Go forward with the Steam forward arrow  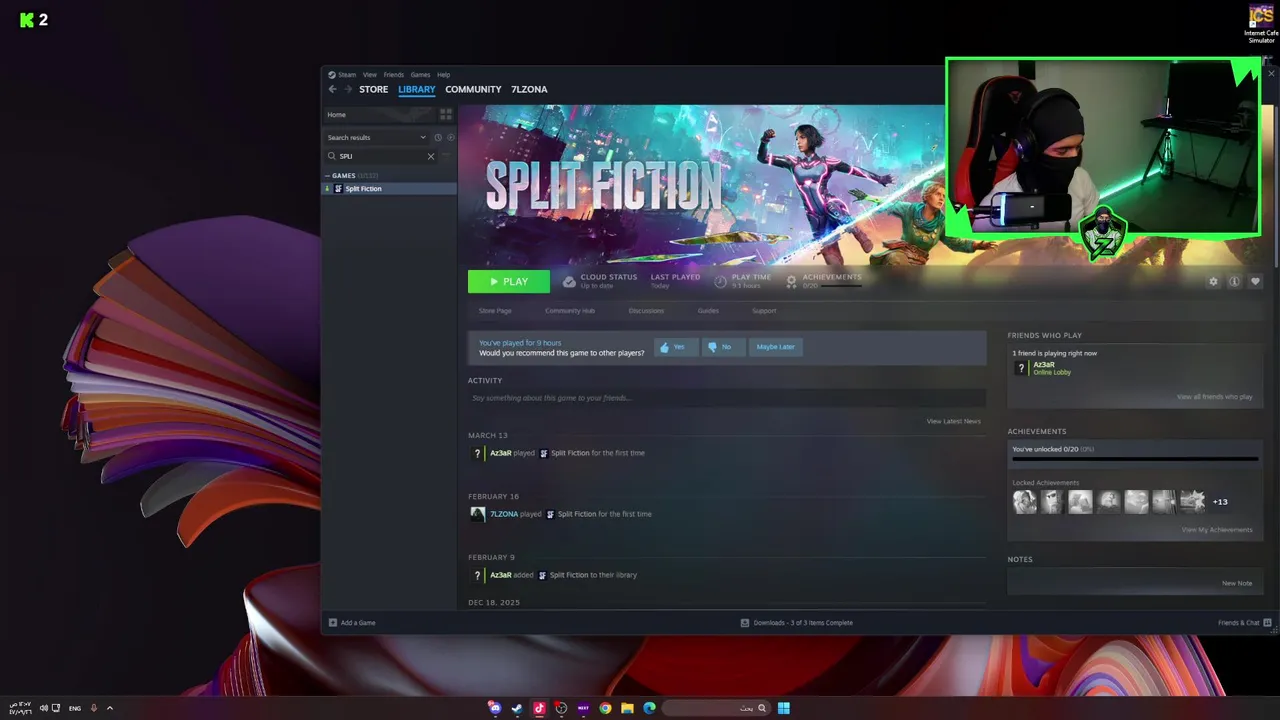[x=348, y=89]
